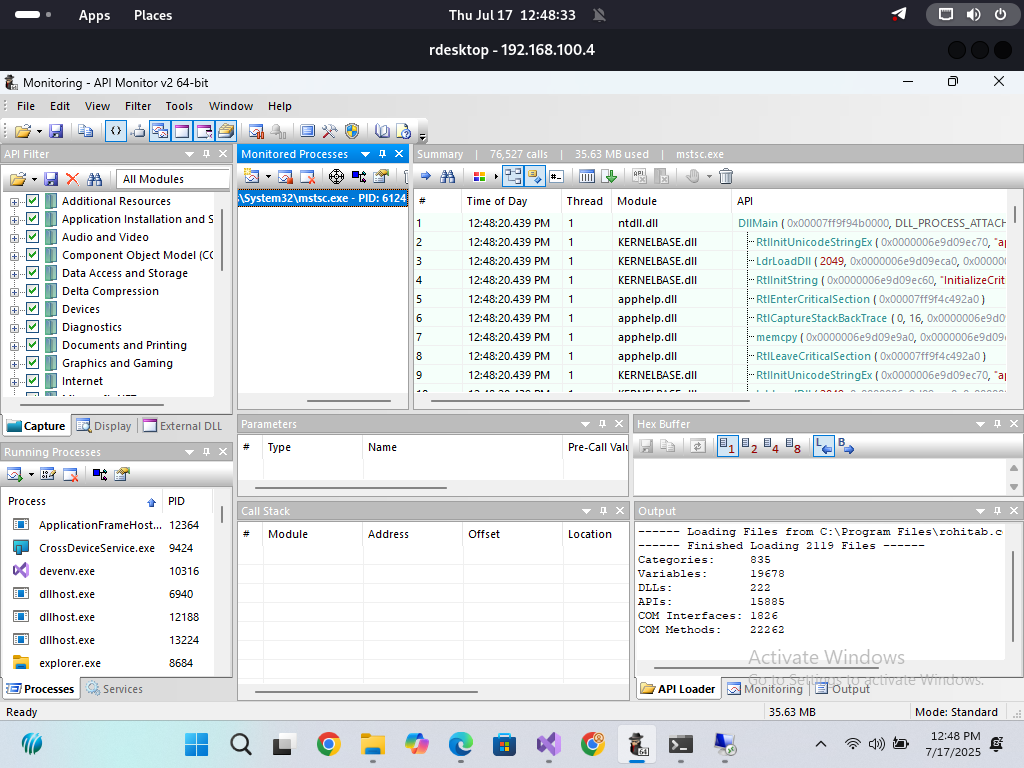Open the All Modules dropdown
The image size is (1024, 768).
tap(170, 179)
